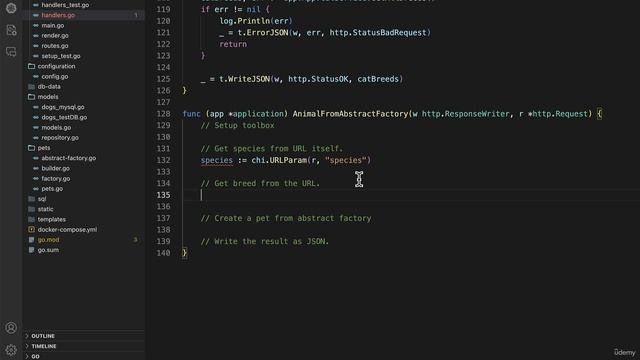Open models.go file

[x=56, y=127]
